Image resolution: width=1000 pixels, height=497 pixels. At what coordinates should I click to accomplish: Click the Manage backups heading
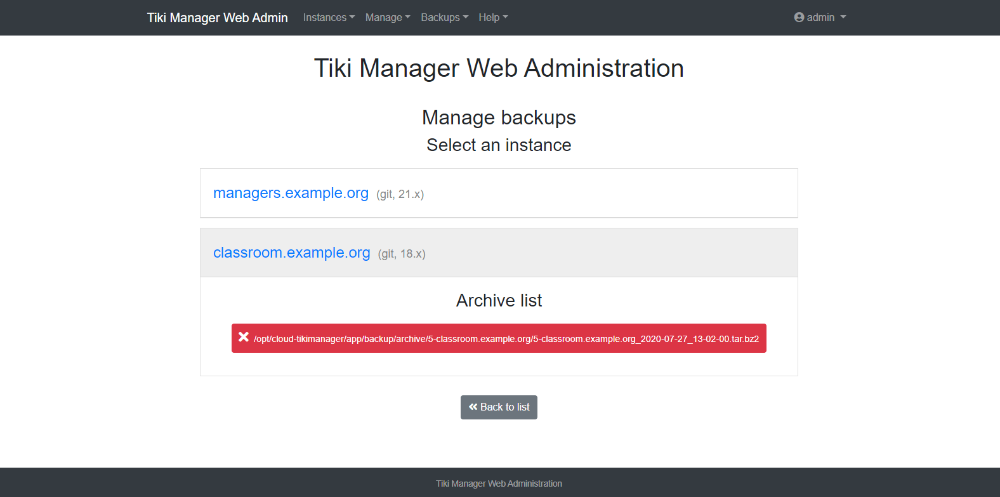tap(499, 117)
